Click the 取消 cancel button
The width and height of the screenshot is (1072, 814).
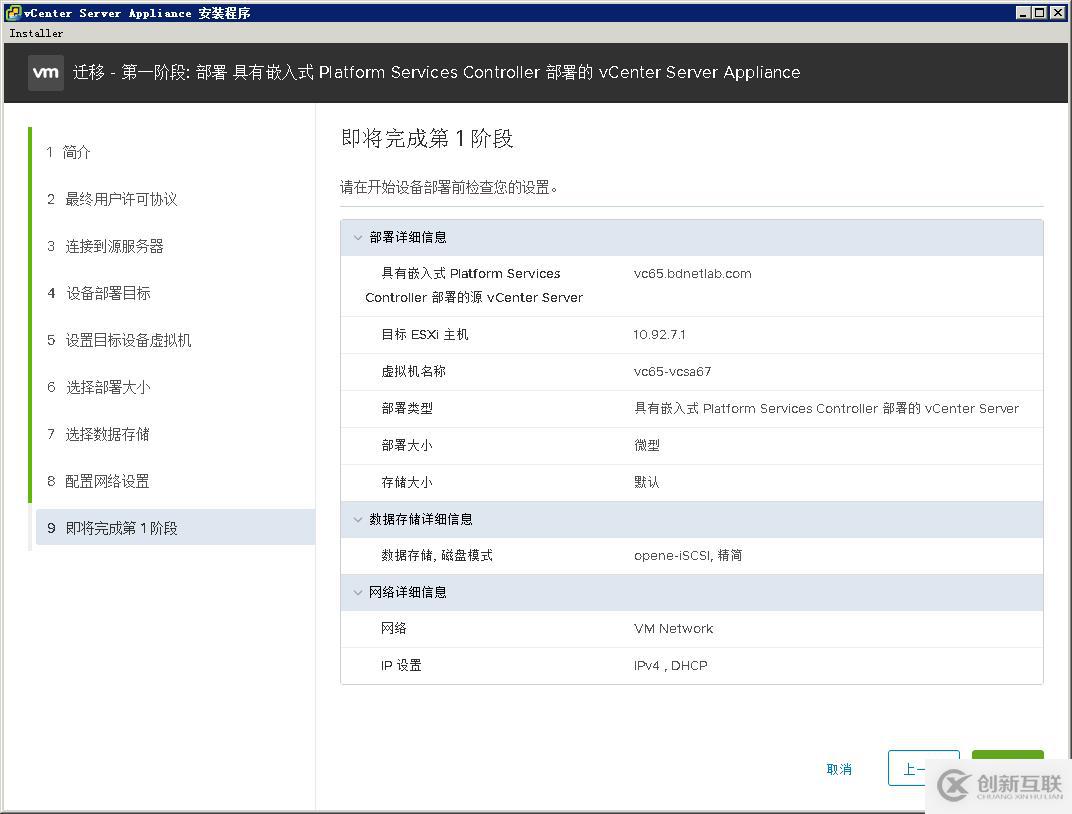tap(839, 769)
